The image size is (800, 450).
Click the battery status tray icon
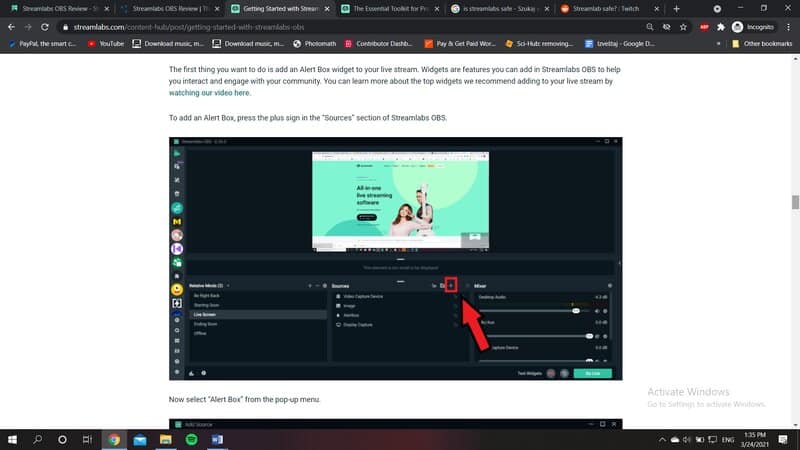[699, 439]
